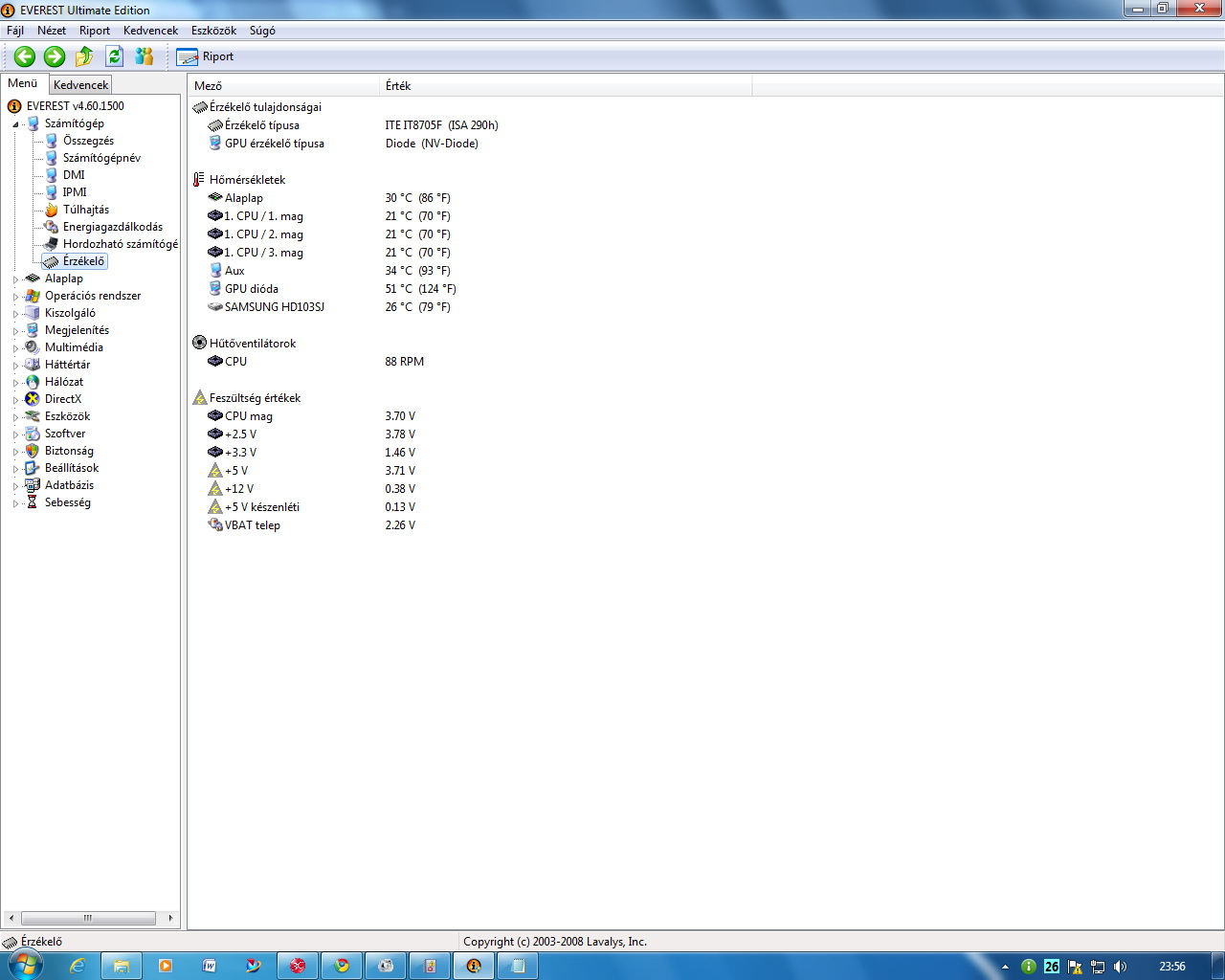Click the Eszközök icon in the tree

click(33, 416)
